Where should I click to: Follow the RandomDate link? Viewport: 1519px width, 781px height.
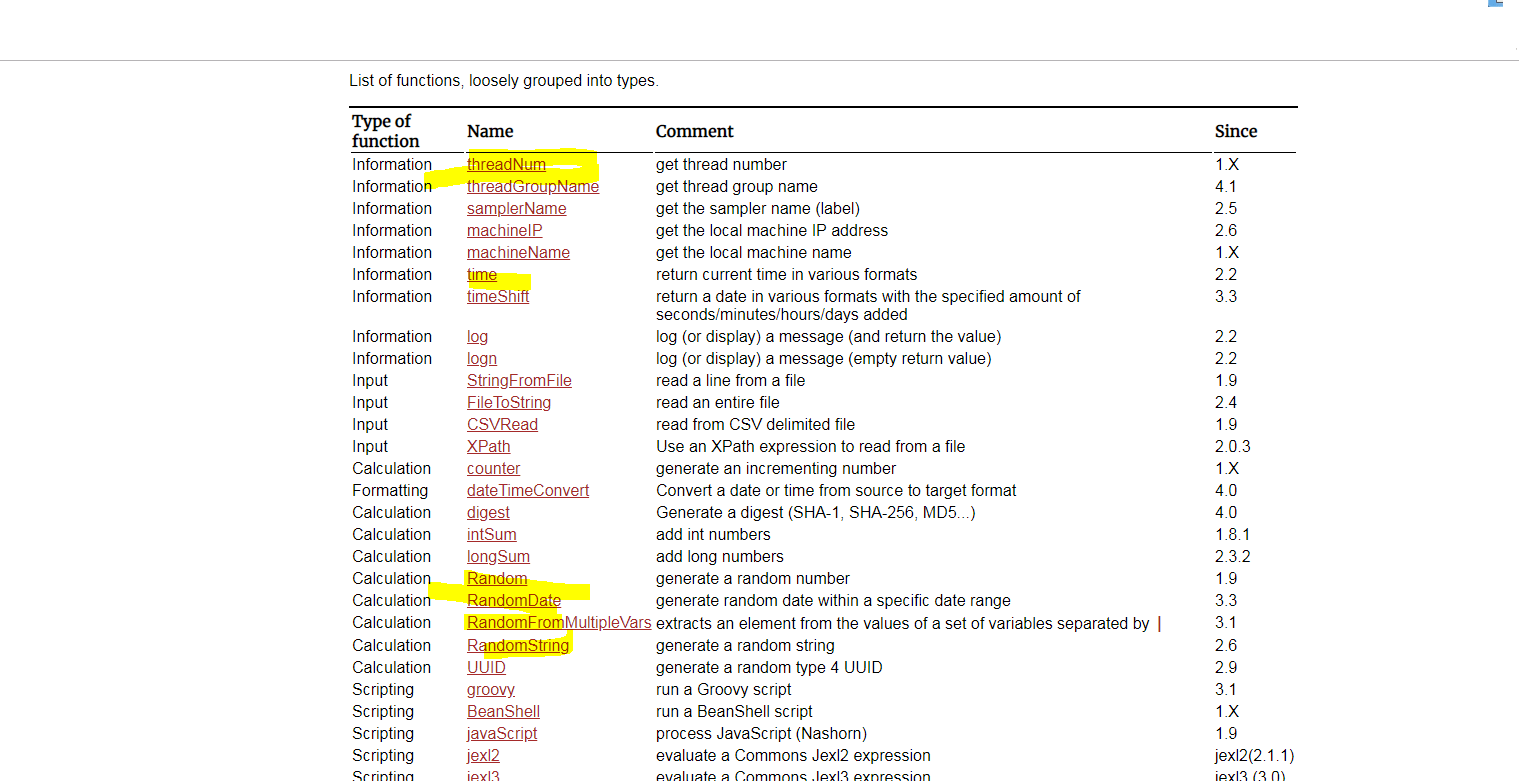point(514,600)
